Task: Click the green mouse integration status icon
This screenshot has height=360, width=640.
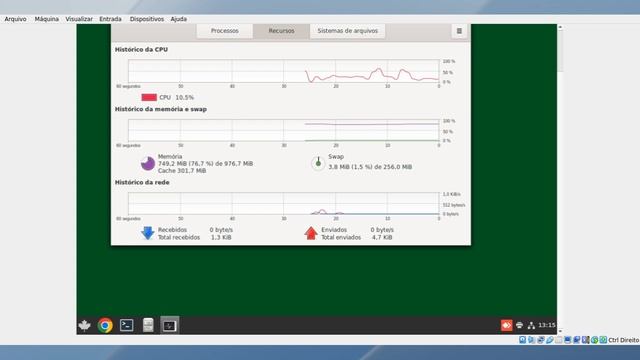Action: (x=595, y=340)
